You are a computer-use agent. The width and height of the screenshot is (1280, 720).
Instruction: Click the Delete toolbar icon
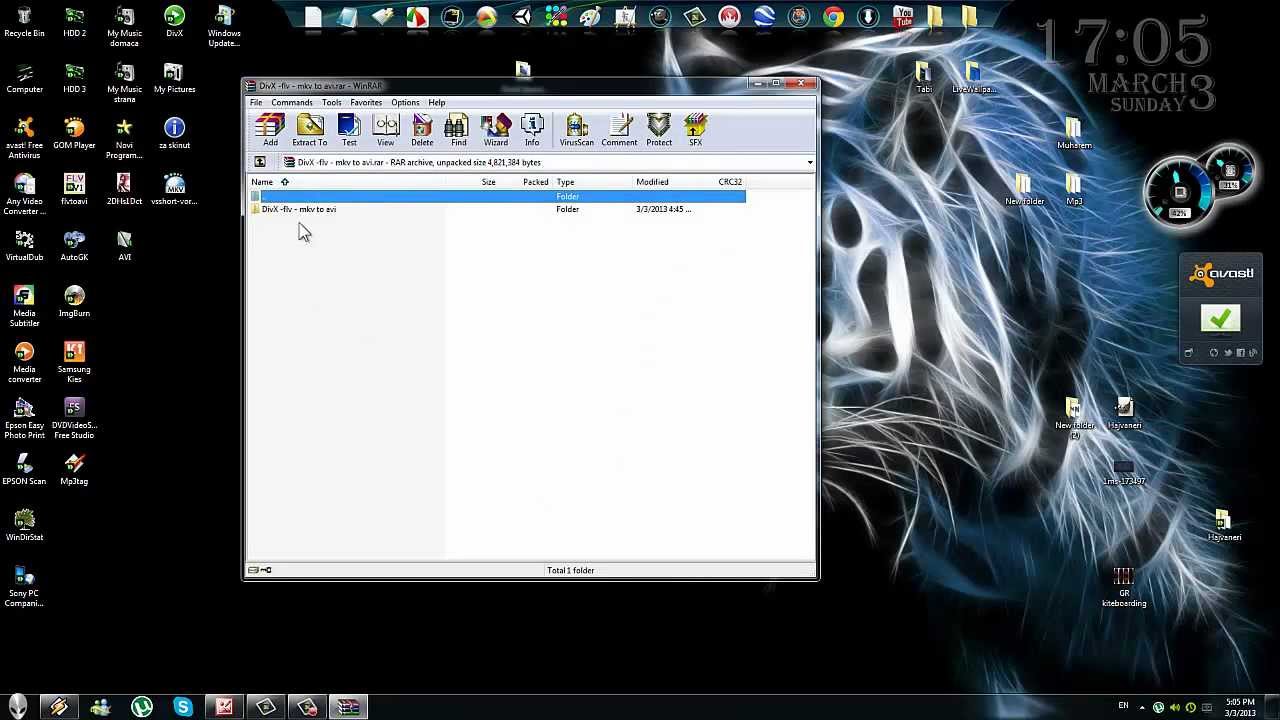tap(422, 130)
